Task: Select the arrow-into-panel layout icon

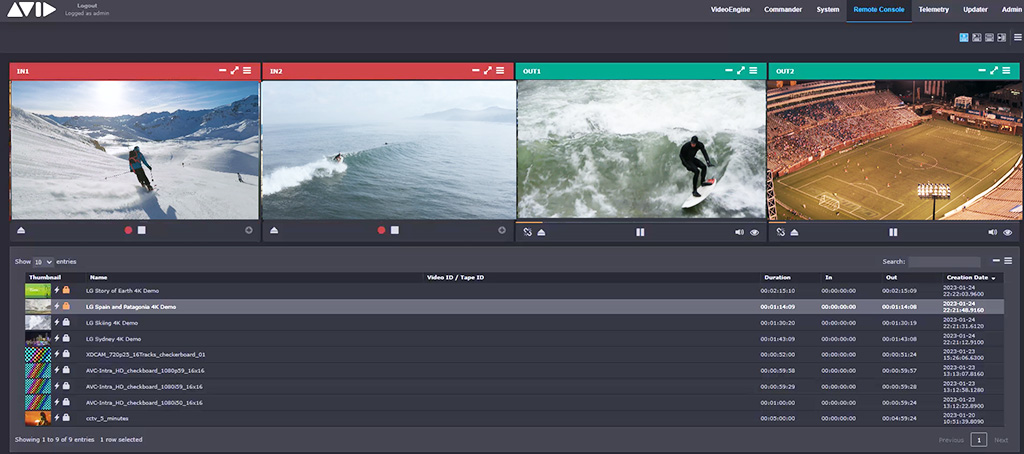Action: point(1002,38)
